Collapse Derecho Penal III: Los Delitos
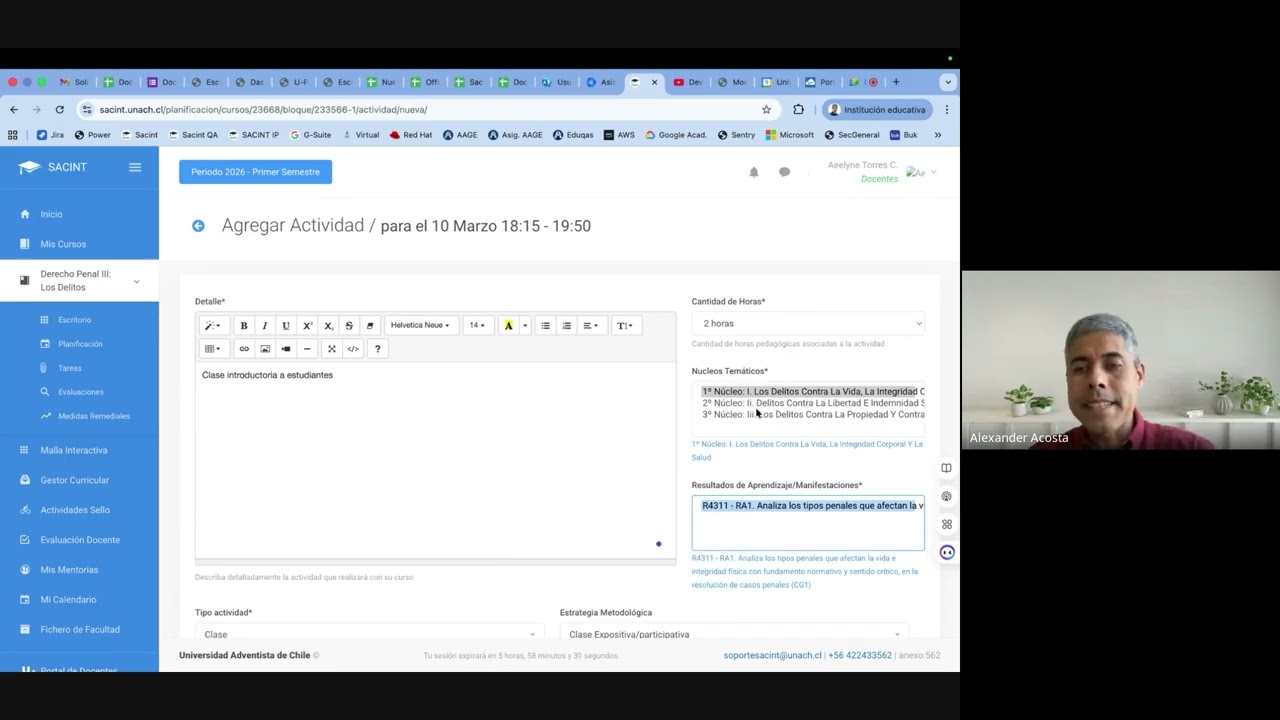 [79, 280]
